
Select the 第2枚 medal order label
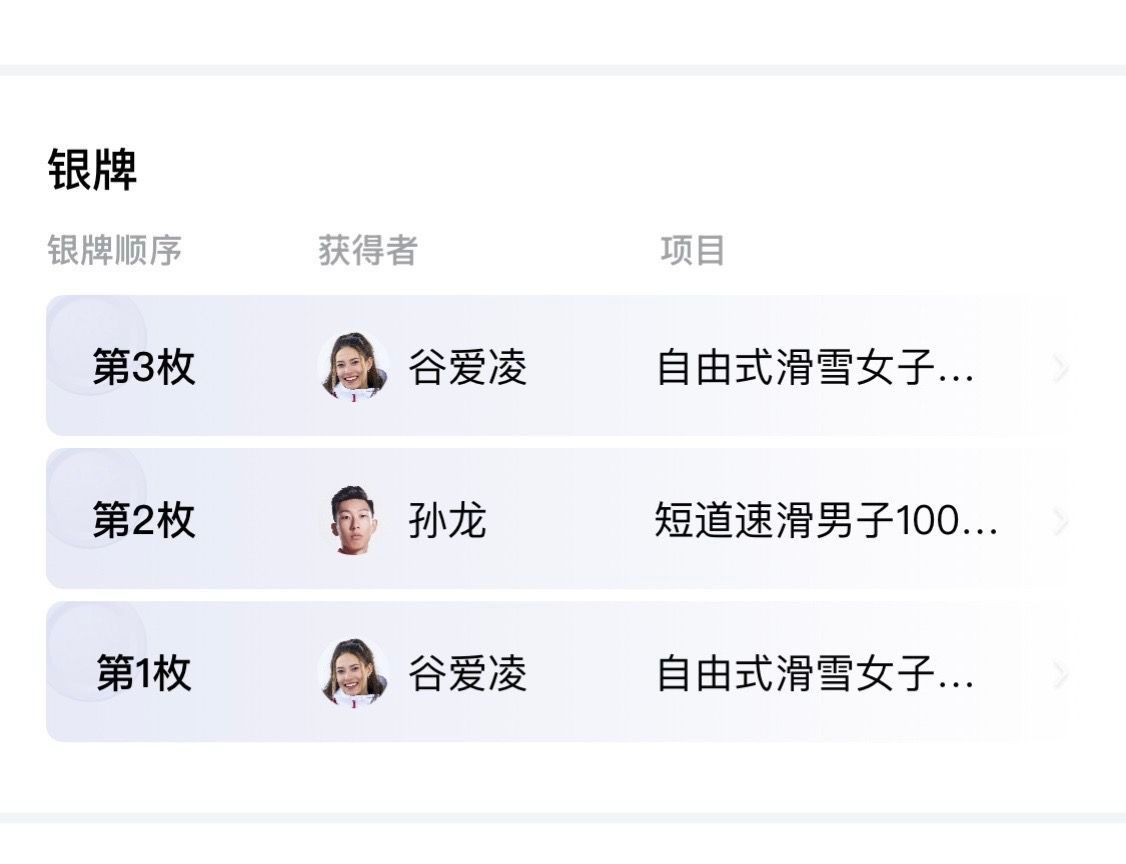coord(144,520)
